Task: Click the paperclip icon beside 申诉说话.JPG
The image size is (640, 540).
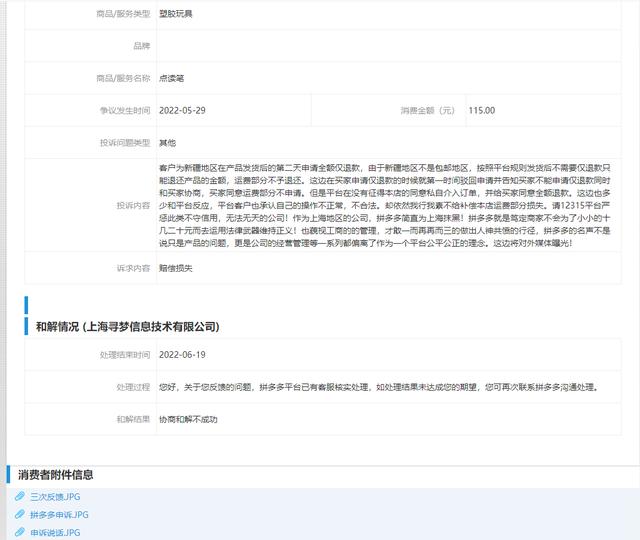Action: (18, 533)
